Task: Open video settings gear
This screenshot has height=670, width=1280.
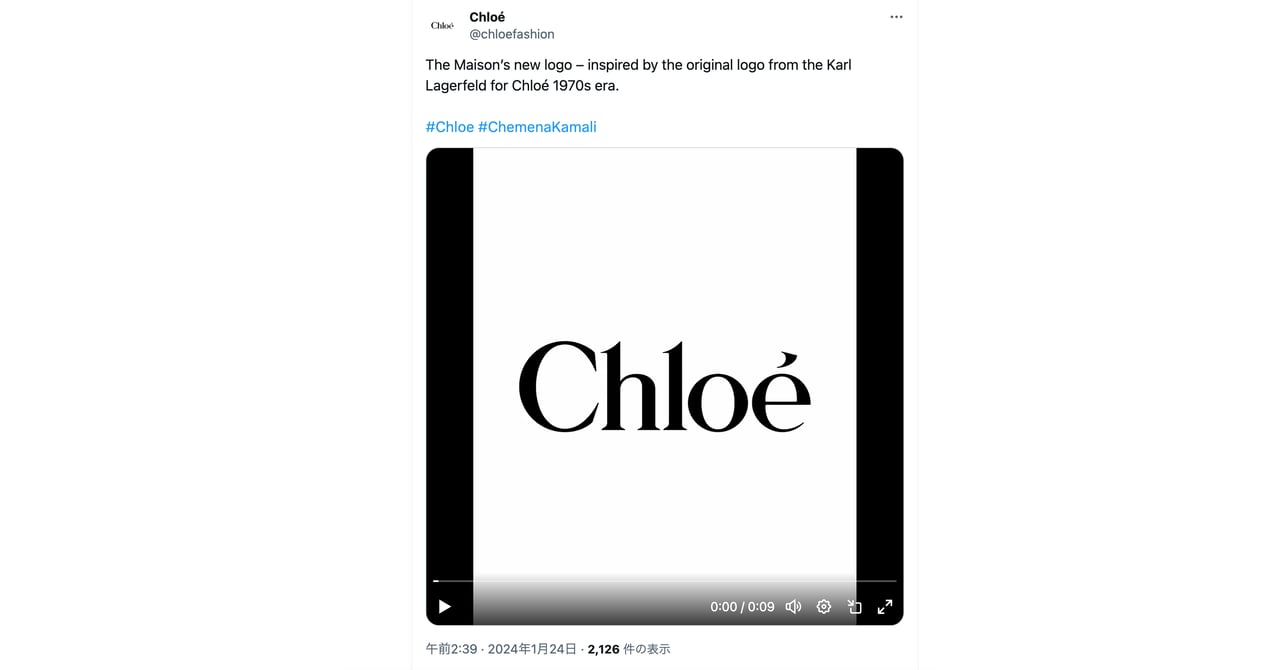Action: pyautogui.click(x=824, y=607)
